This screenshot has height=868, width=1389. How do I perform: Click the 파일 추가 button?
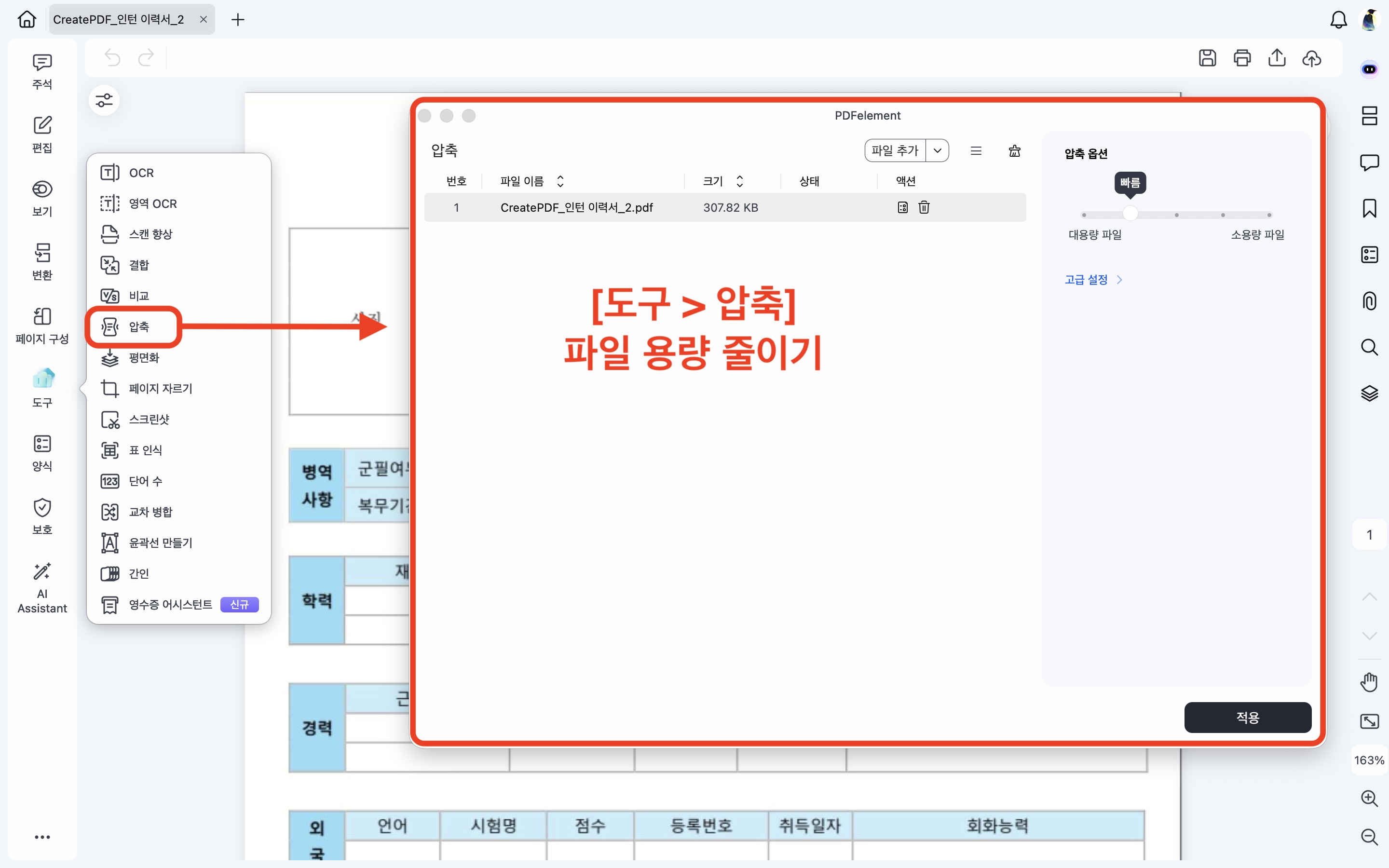click(x=894, y=151)
